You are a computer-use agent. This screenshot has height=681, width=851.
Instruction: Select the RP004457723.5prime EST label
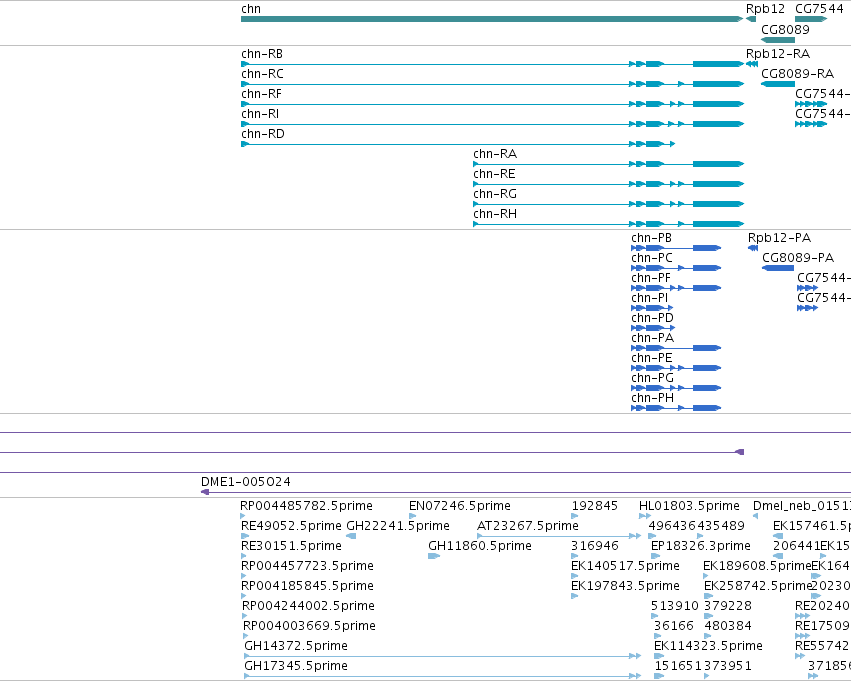coord(307,566)
